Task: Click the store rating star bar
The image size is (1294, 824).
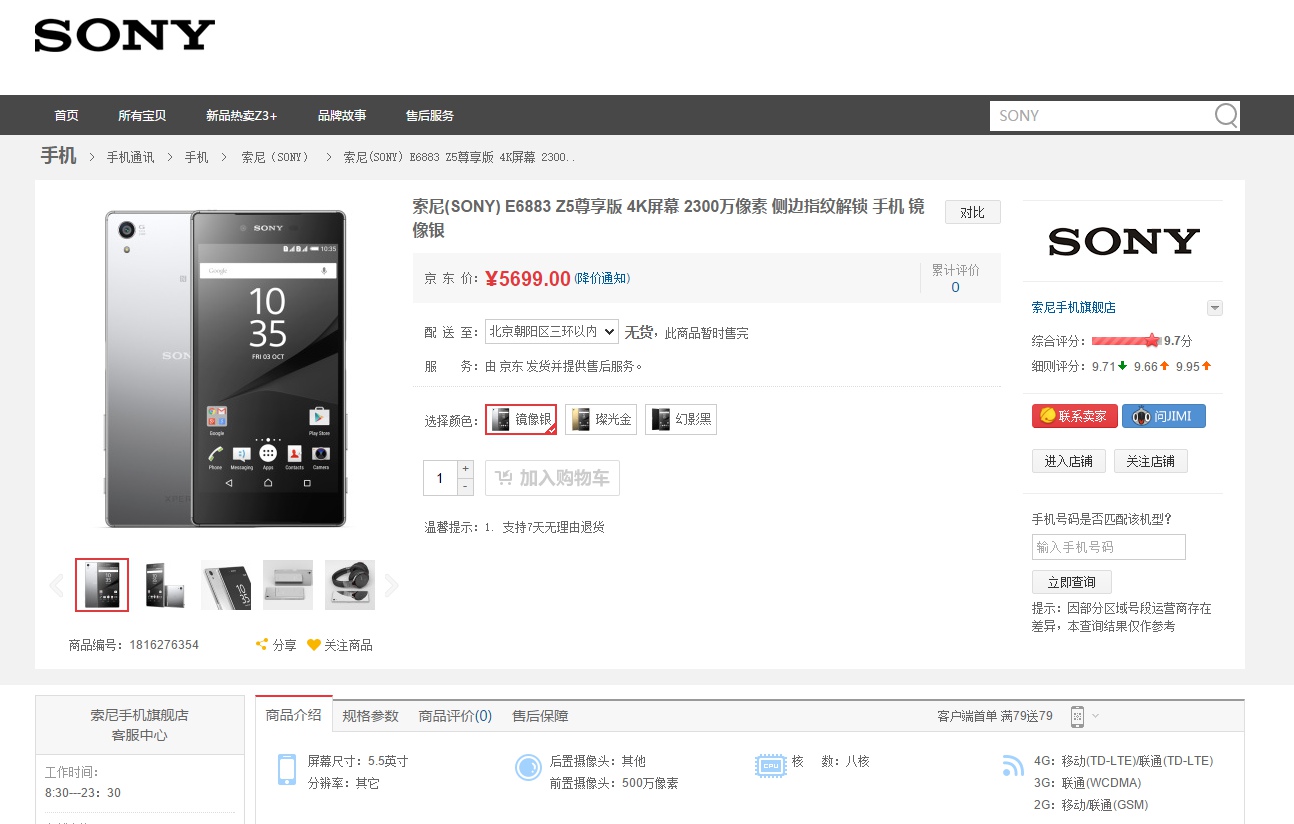Action: pos(1126,341)
